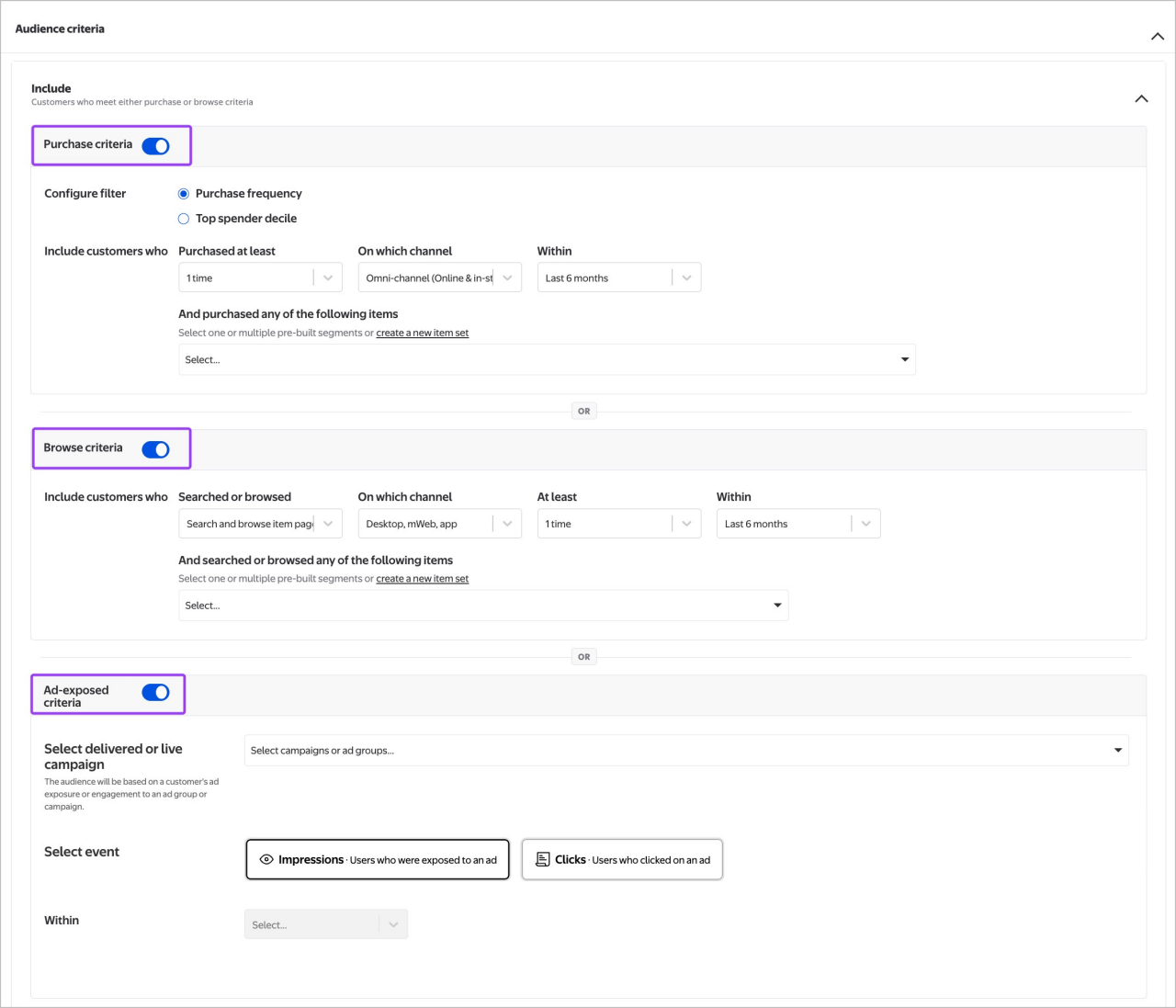Choose the Clicks event button
Image resolution: width=1176 pixels, height=1008 pixels.
[x=622, y=859]
